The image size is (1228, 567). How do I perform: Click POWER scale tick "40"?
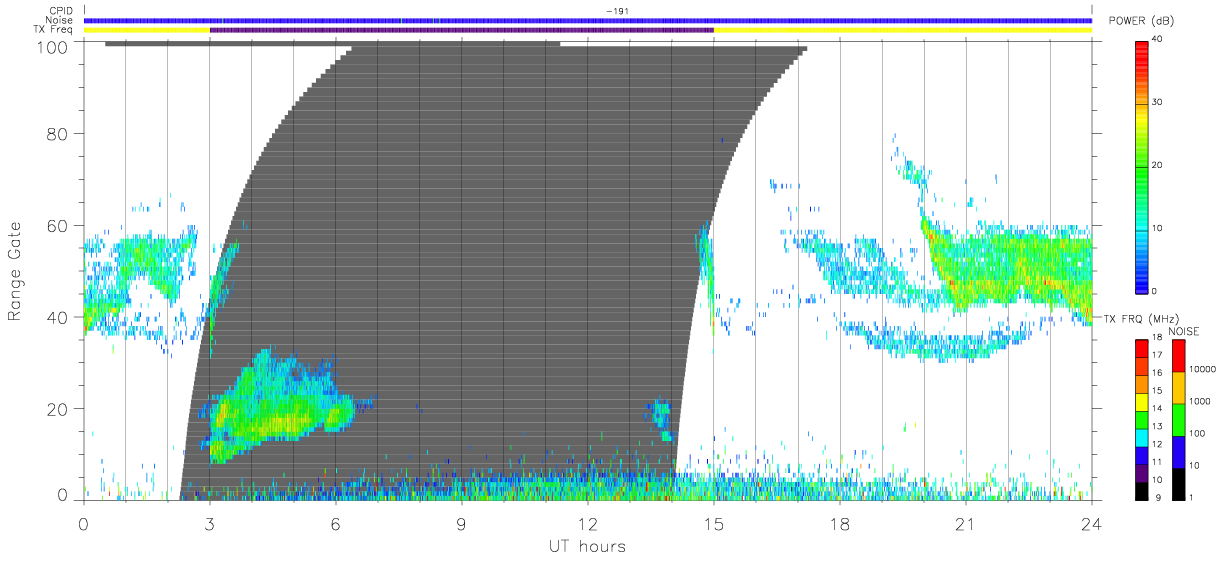coord(1156,40)
